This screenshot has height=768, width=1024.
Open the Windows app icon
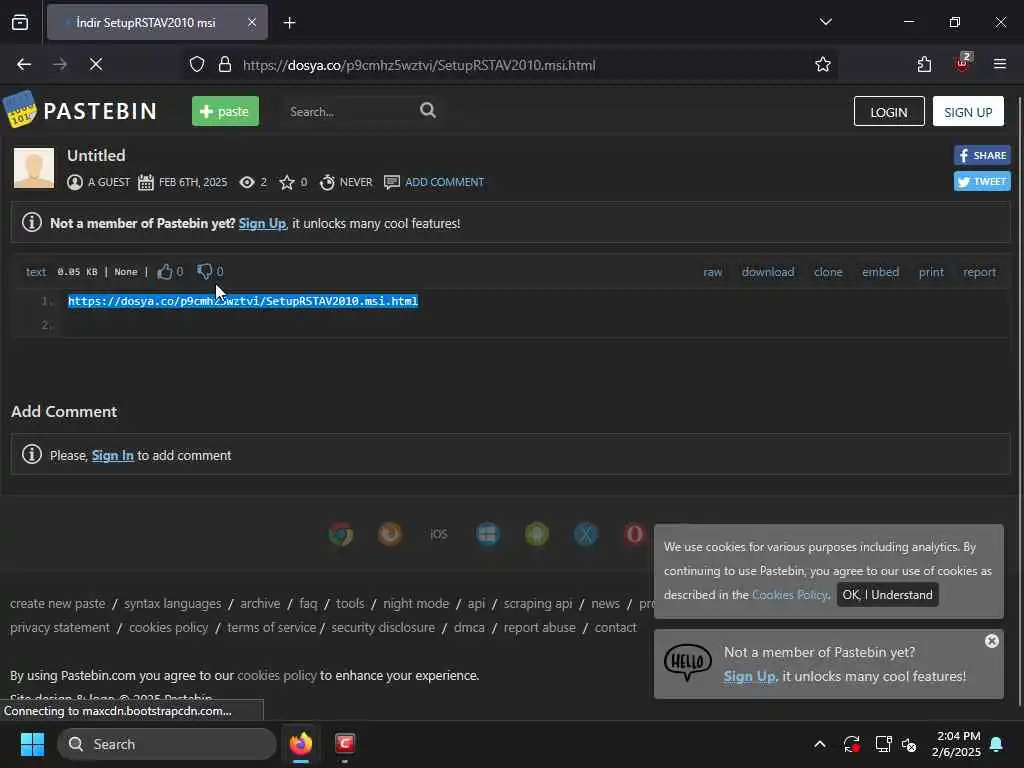(488, 534)
